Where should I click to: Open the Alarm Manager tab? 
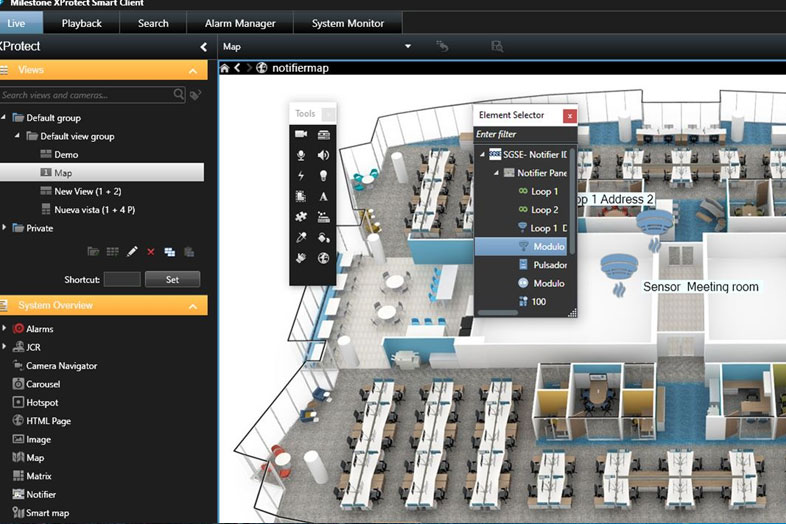pyautogui.click(x=240, y=23)
